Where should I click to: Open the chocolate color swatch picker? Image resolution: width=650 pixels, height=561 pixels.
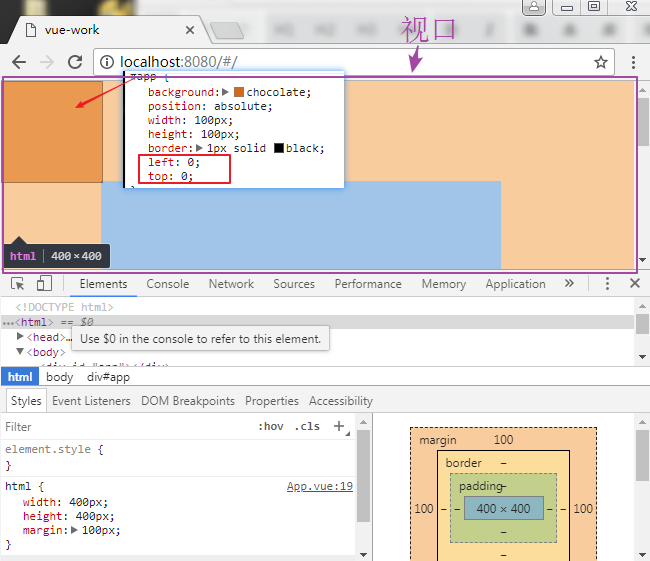pos(239,92)
